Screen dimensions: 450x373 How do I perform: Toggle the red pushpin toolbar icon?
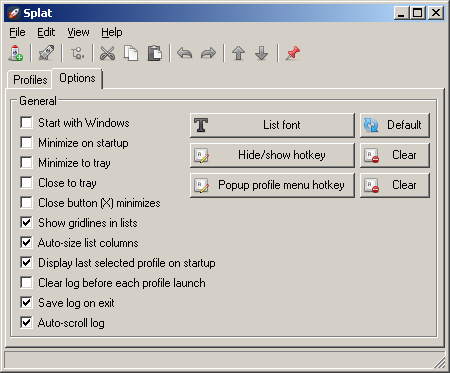(x=293, y=53)
